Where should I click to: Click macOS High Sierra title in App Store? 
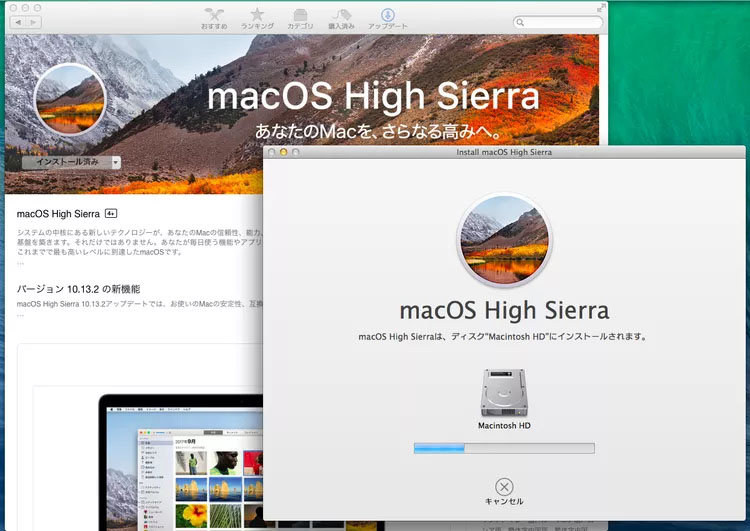pos(58,214)
